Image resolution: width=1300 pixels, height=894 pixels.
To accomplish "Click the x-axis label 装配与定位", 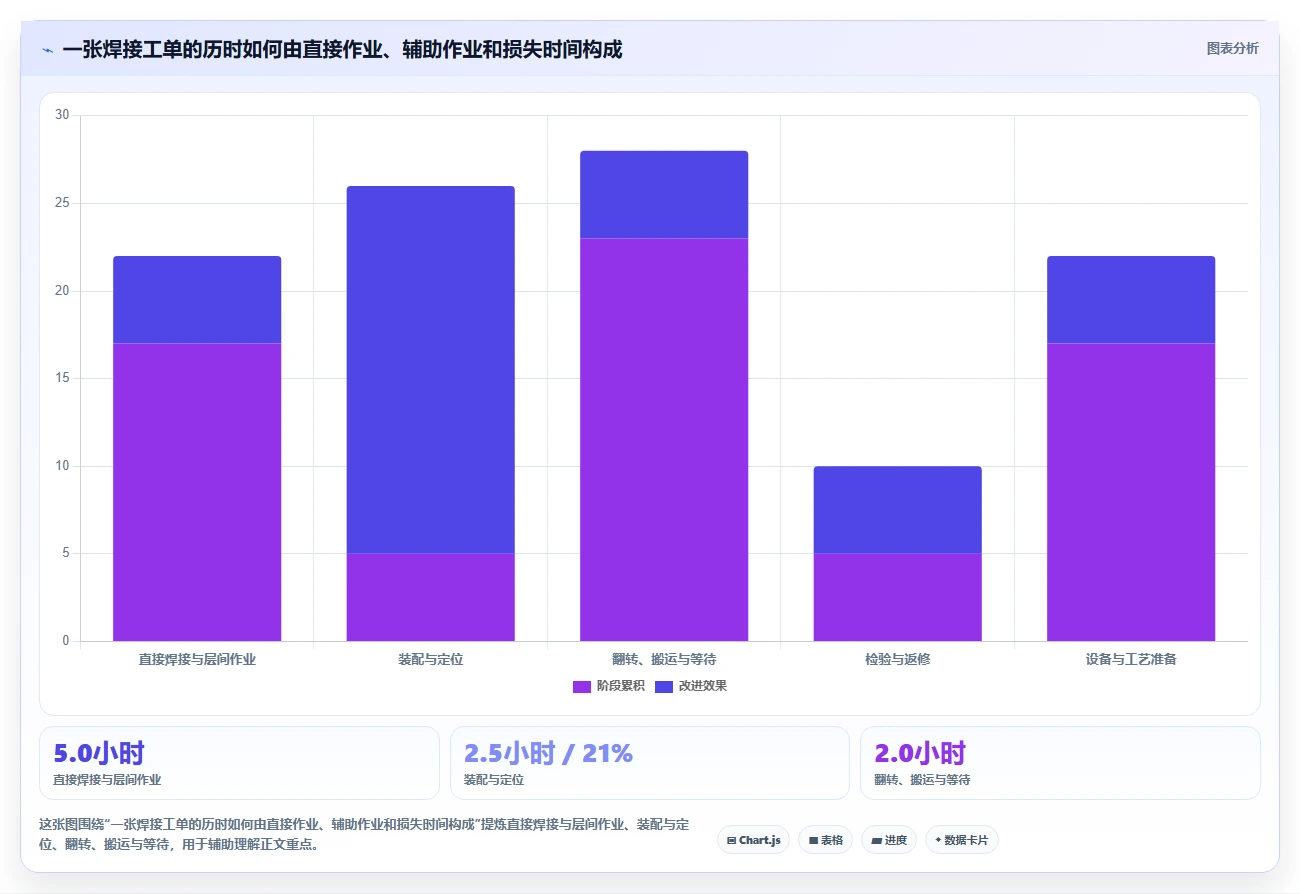I will click(431, 660).
